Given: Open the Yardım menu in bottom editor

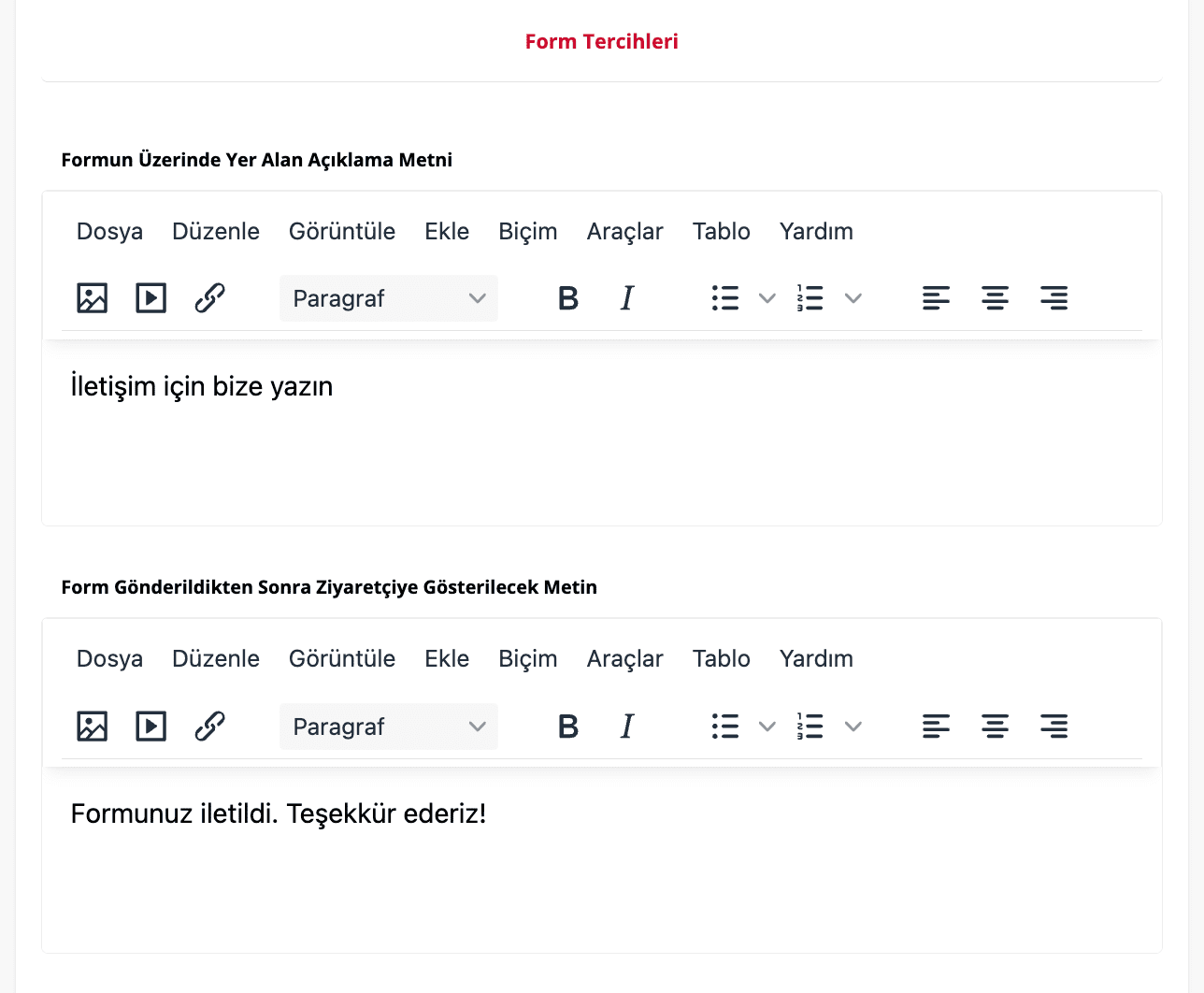Looking at the screenshot, I should tap(815, 658).
